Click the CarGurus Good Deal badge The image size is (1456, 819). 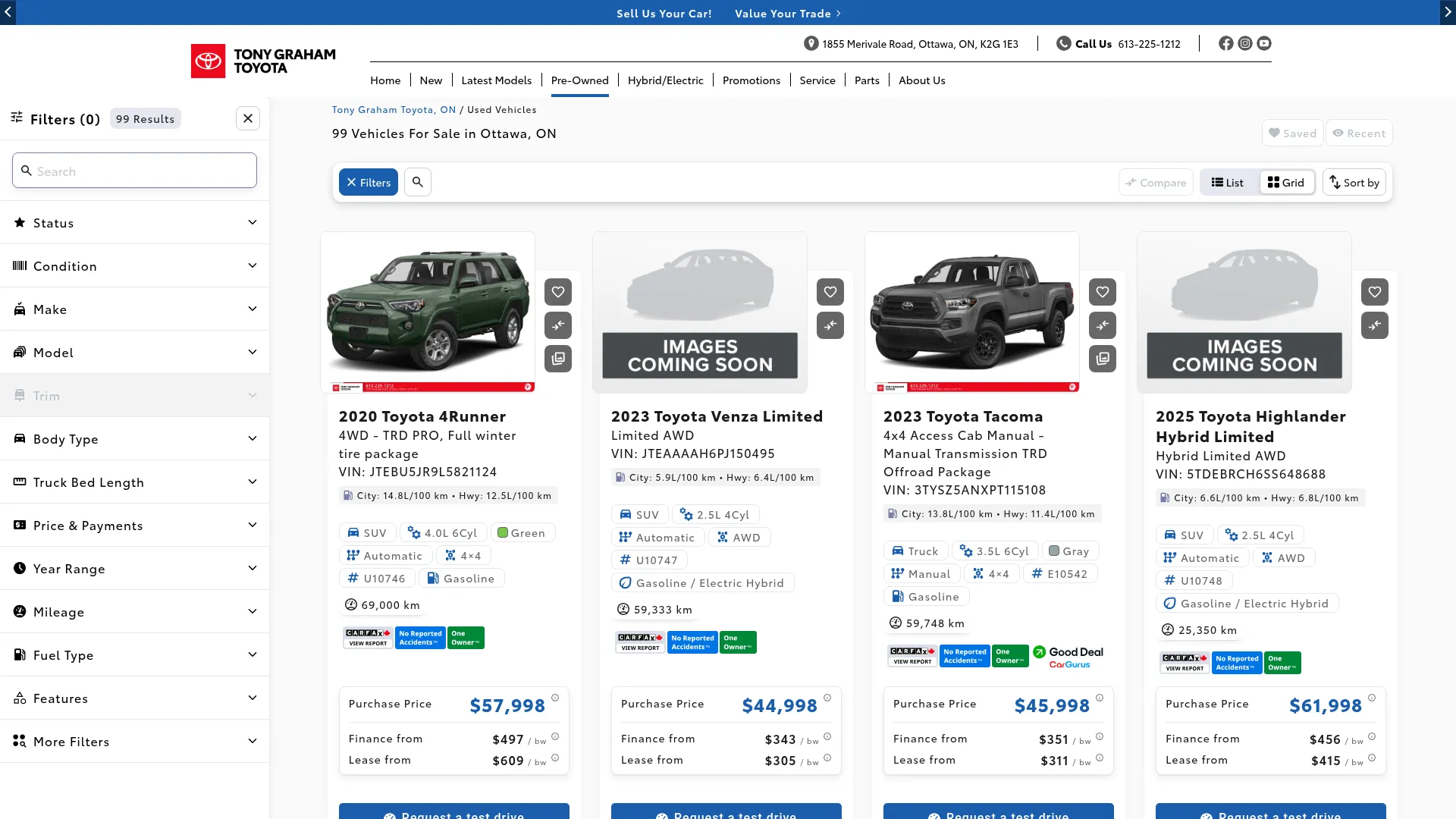pos(1068,657)
